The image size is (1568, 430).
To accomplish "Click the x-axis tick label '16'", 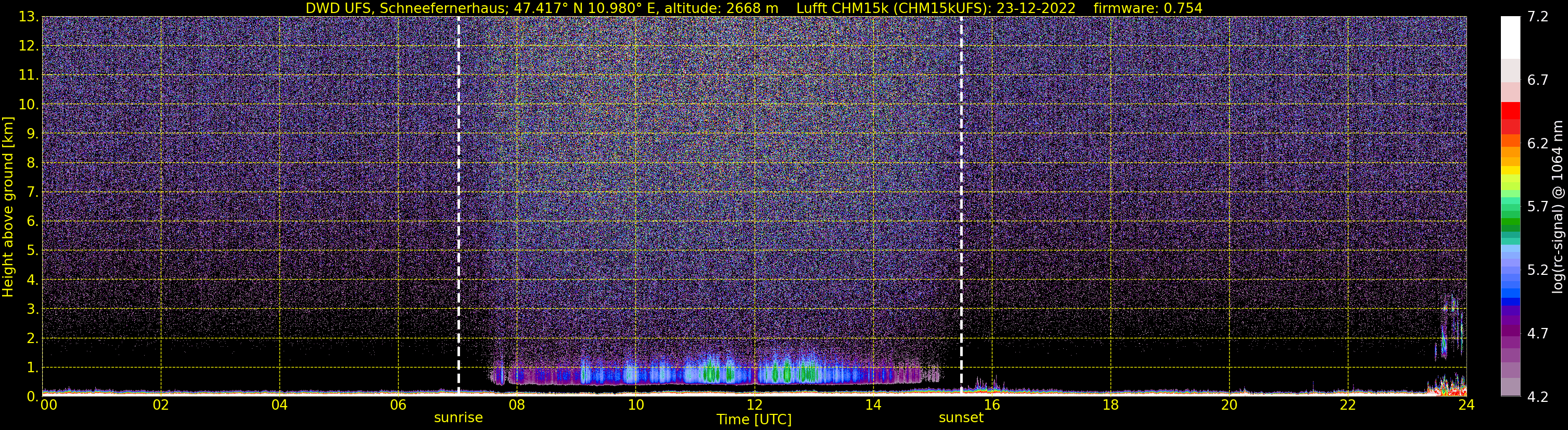I will coord(991,405).
